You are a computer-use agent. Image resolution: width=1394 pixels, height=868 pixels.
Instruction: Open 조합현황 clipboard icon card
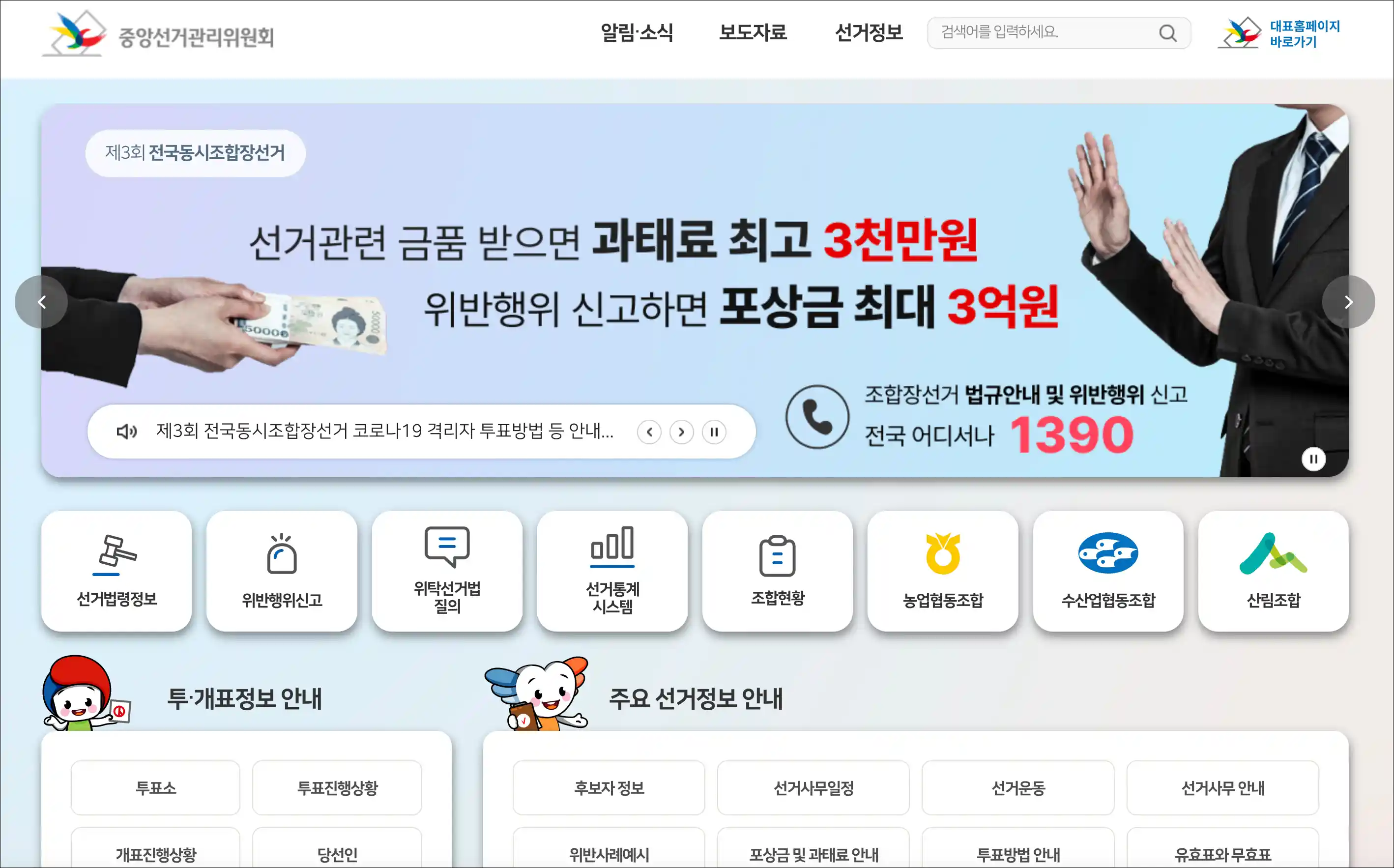[778, 571]
